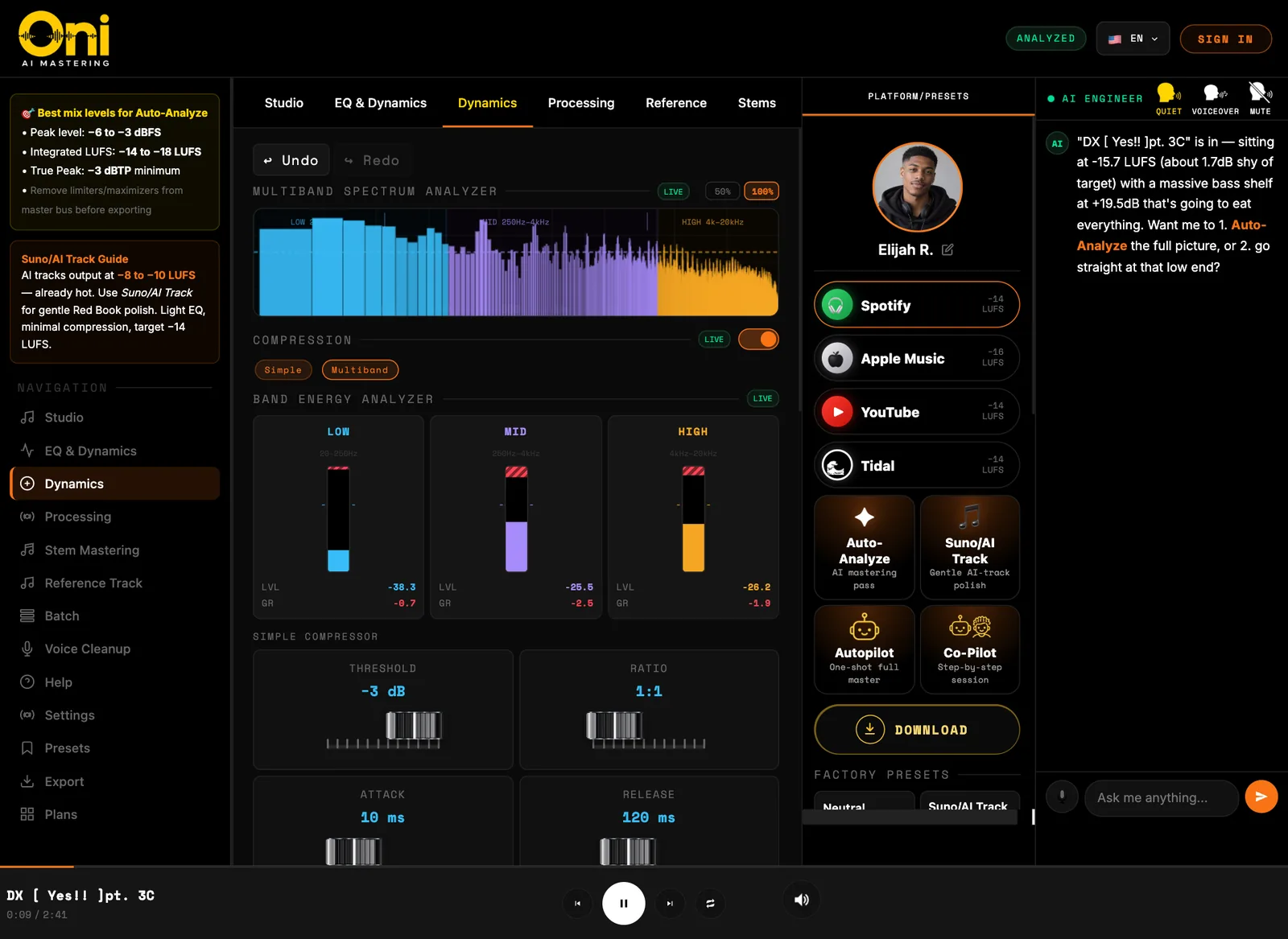Switch to the Reference tab

tap(676, 103)
